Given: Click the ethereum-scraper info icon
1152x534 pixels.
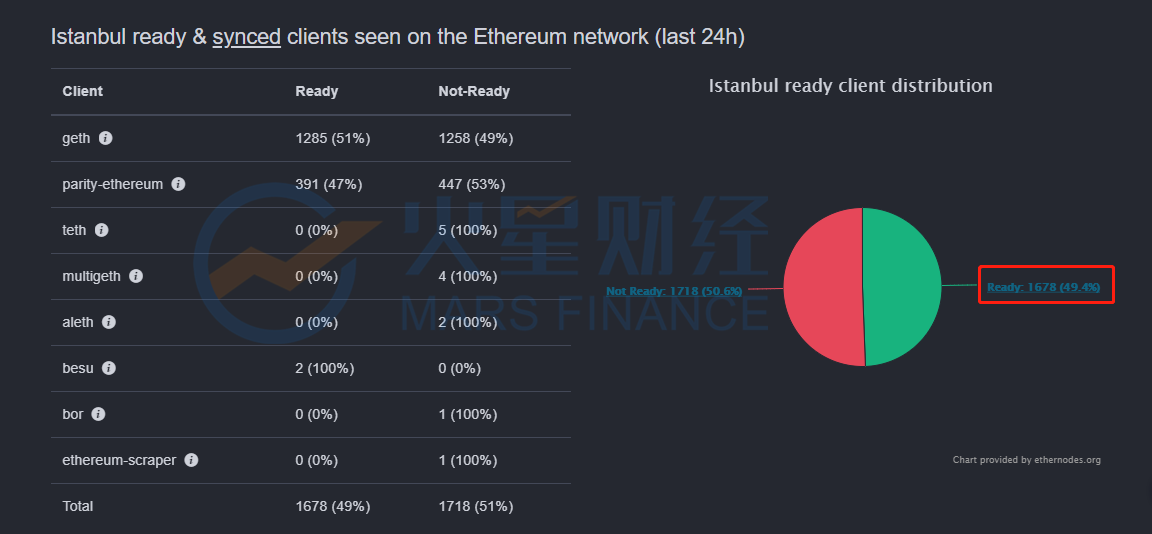Looking at the screenshot, I should click(x=191, y=461).
